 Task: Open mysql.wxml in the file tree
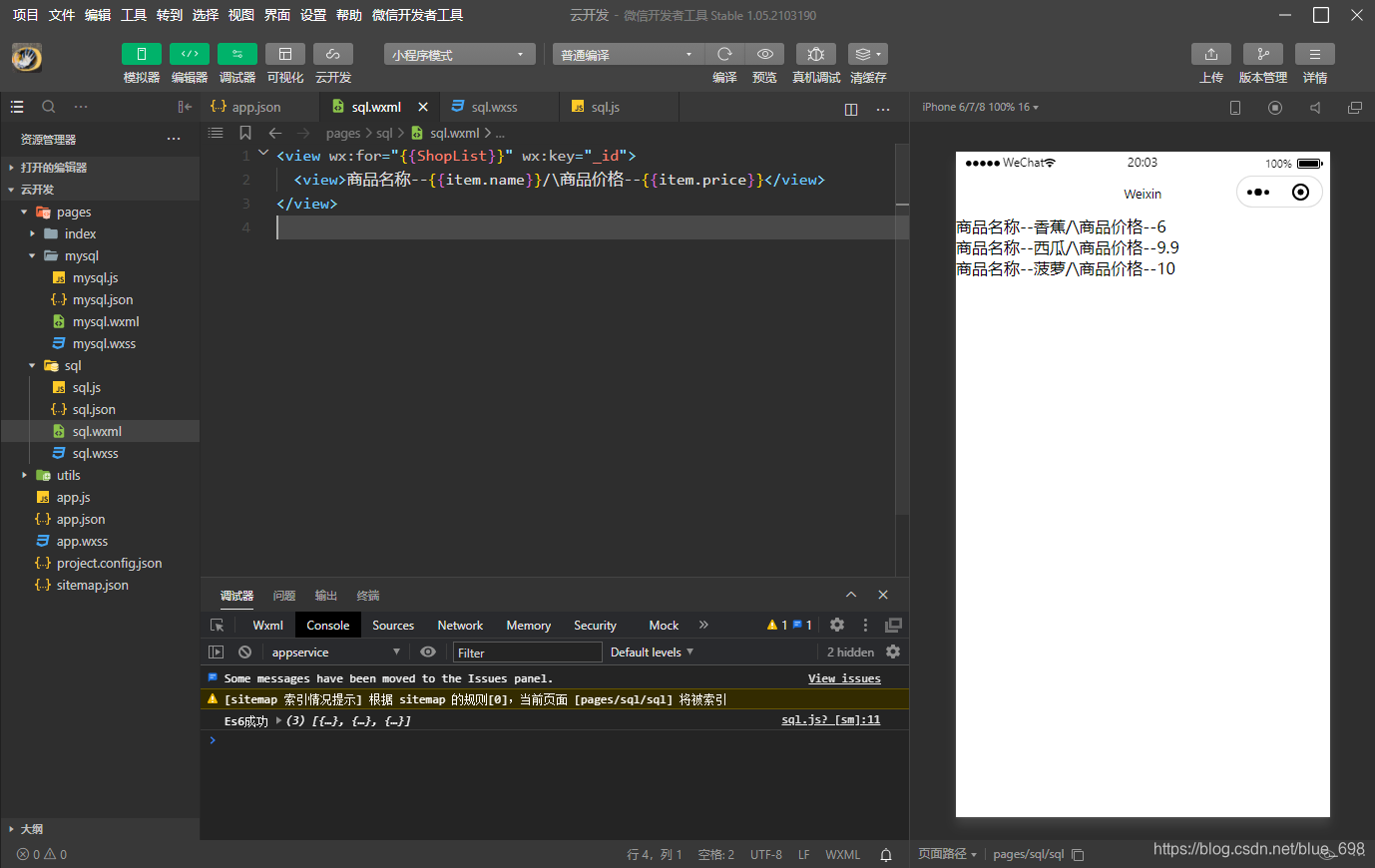click(x=100, y=321)
